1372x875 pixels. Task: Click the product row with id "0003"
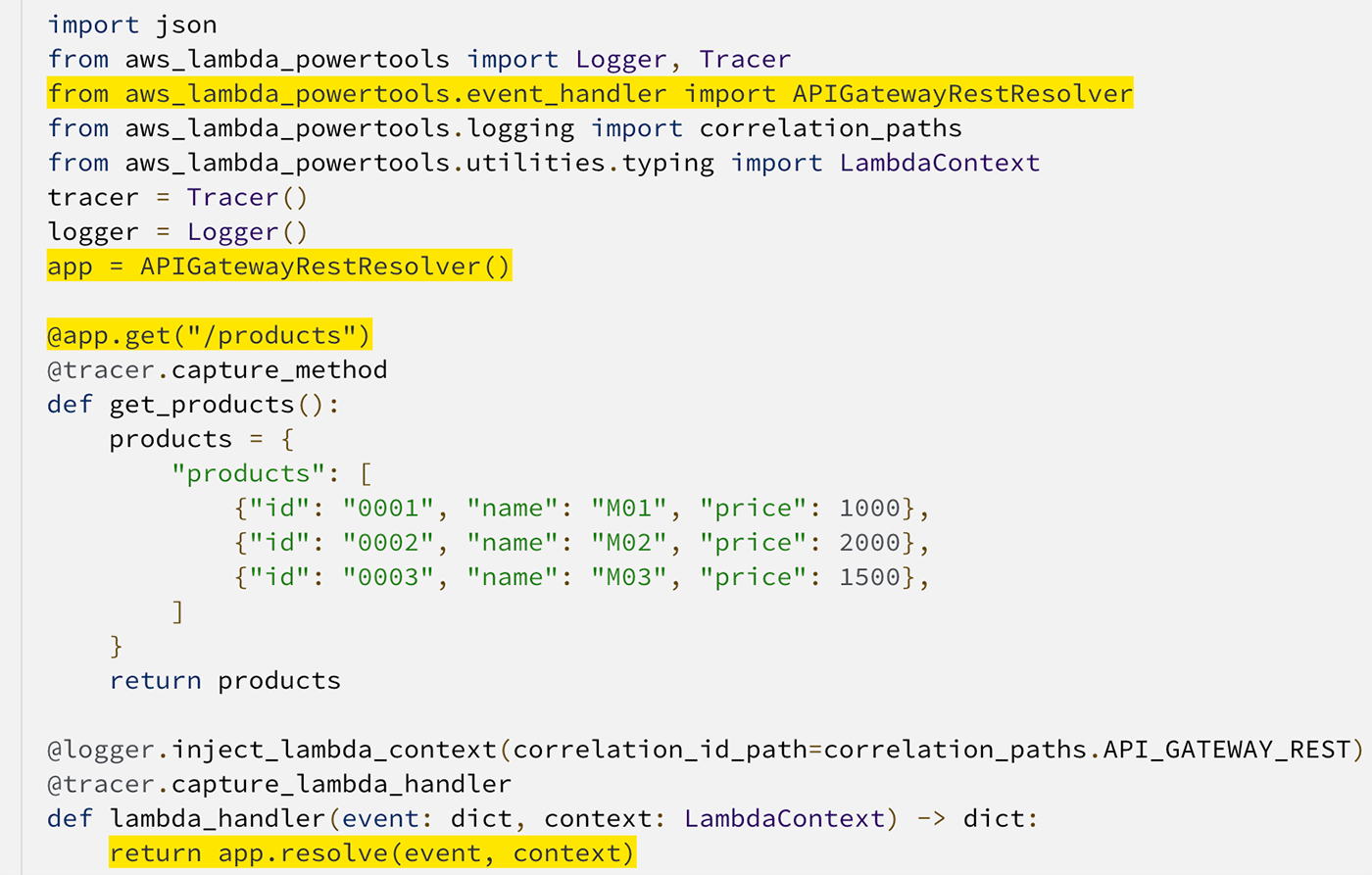[582, 576]
